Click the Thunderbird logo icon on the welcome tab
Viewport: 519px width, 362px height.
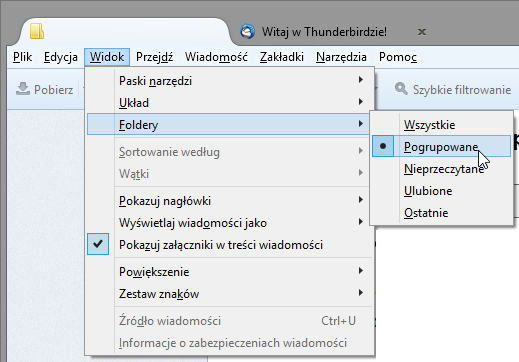[x=248, y=32]
